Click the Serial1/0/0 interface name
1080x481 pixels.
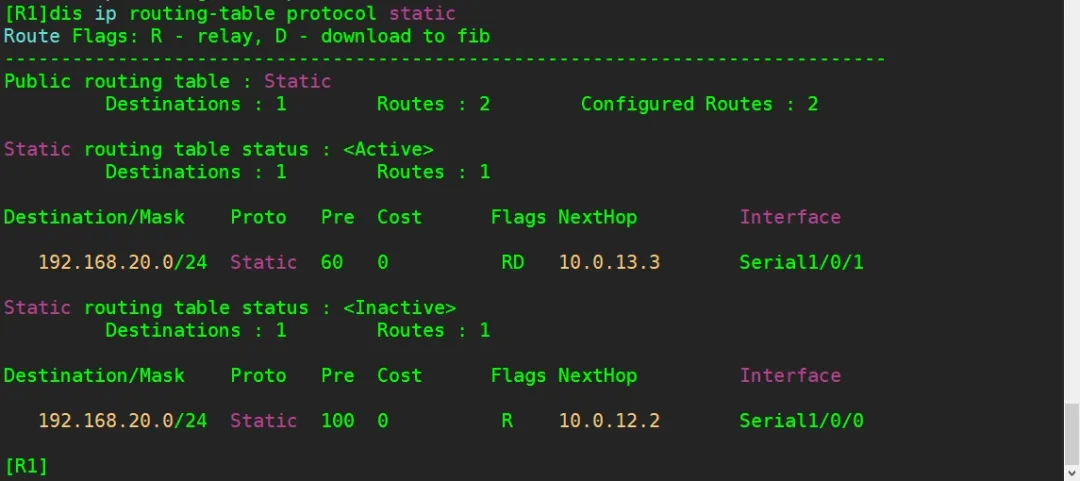point(801,421)
